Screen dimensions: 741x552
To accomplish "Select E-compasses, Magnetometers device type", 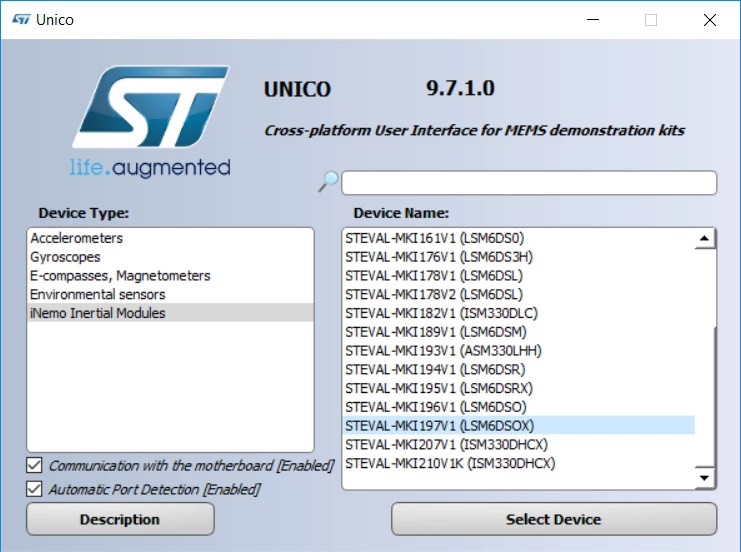I will pyautogui.click(x=170, y=276).
